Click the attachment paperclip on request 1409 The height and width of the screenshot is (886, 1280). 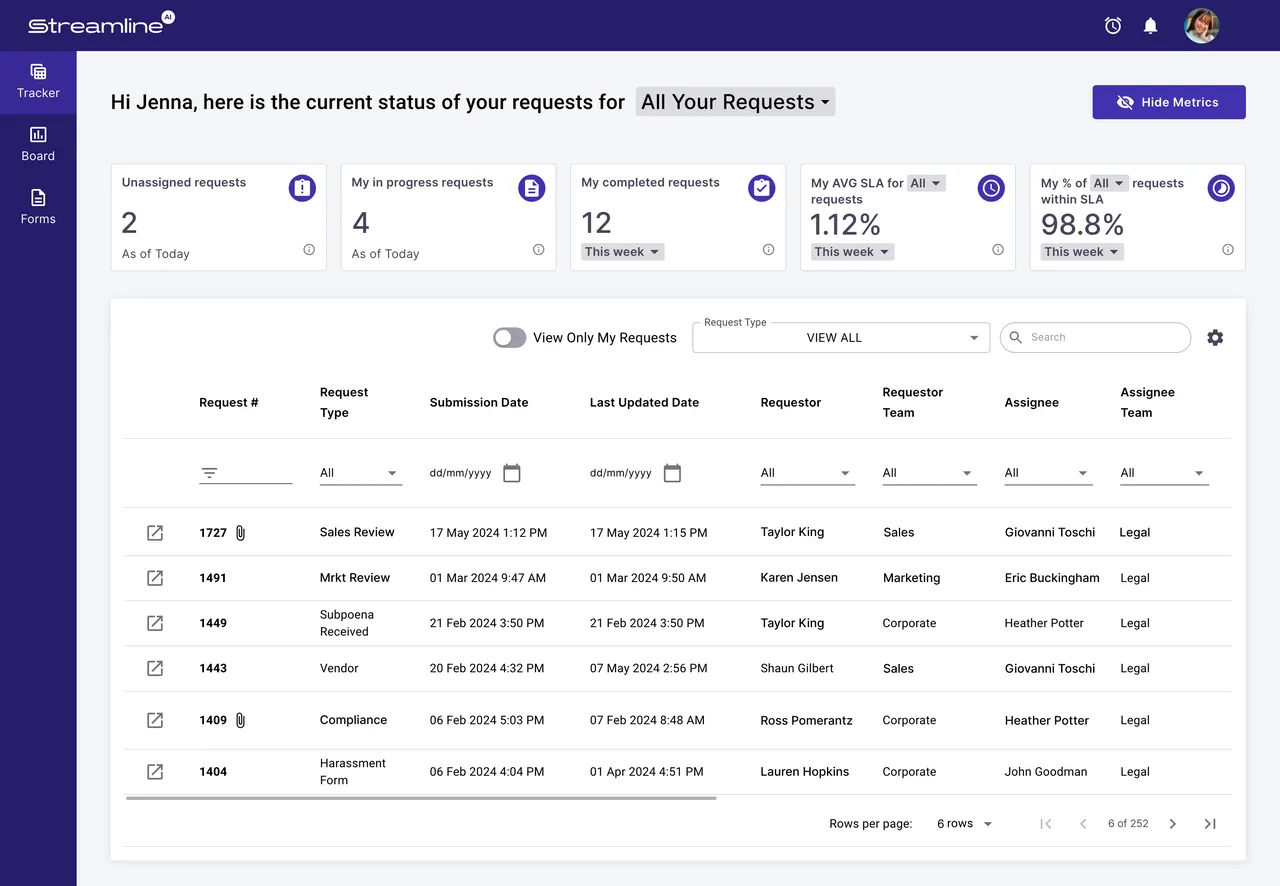(241, 720)
